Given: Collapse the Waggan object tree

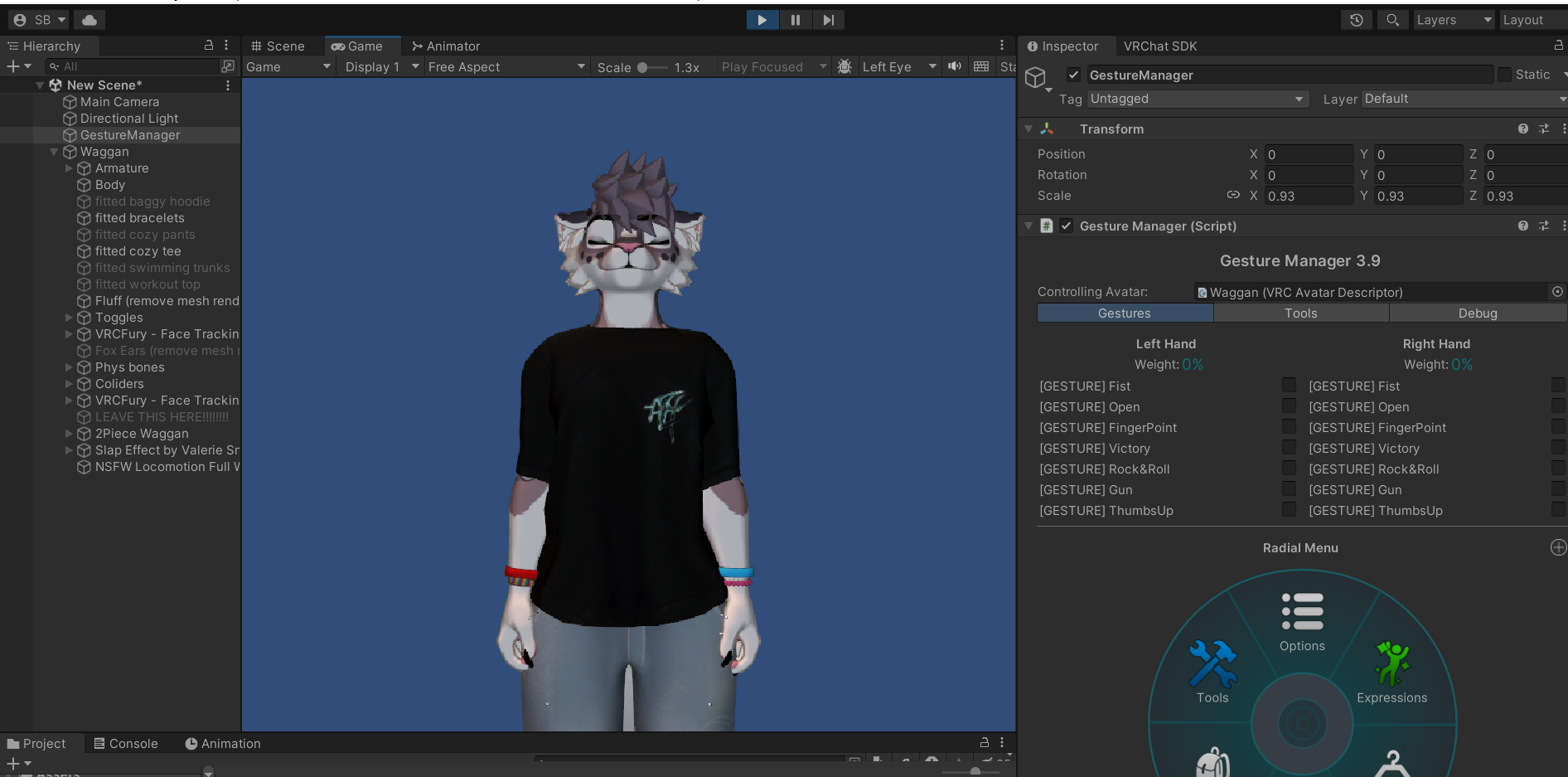Looking at the screenshot, I should coord(54,152).
